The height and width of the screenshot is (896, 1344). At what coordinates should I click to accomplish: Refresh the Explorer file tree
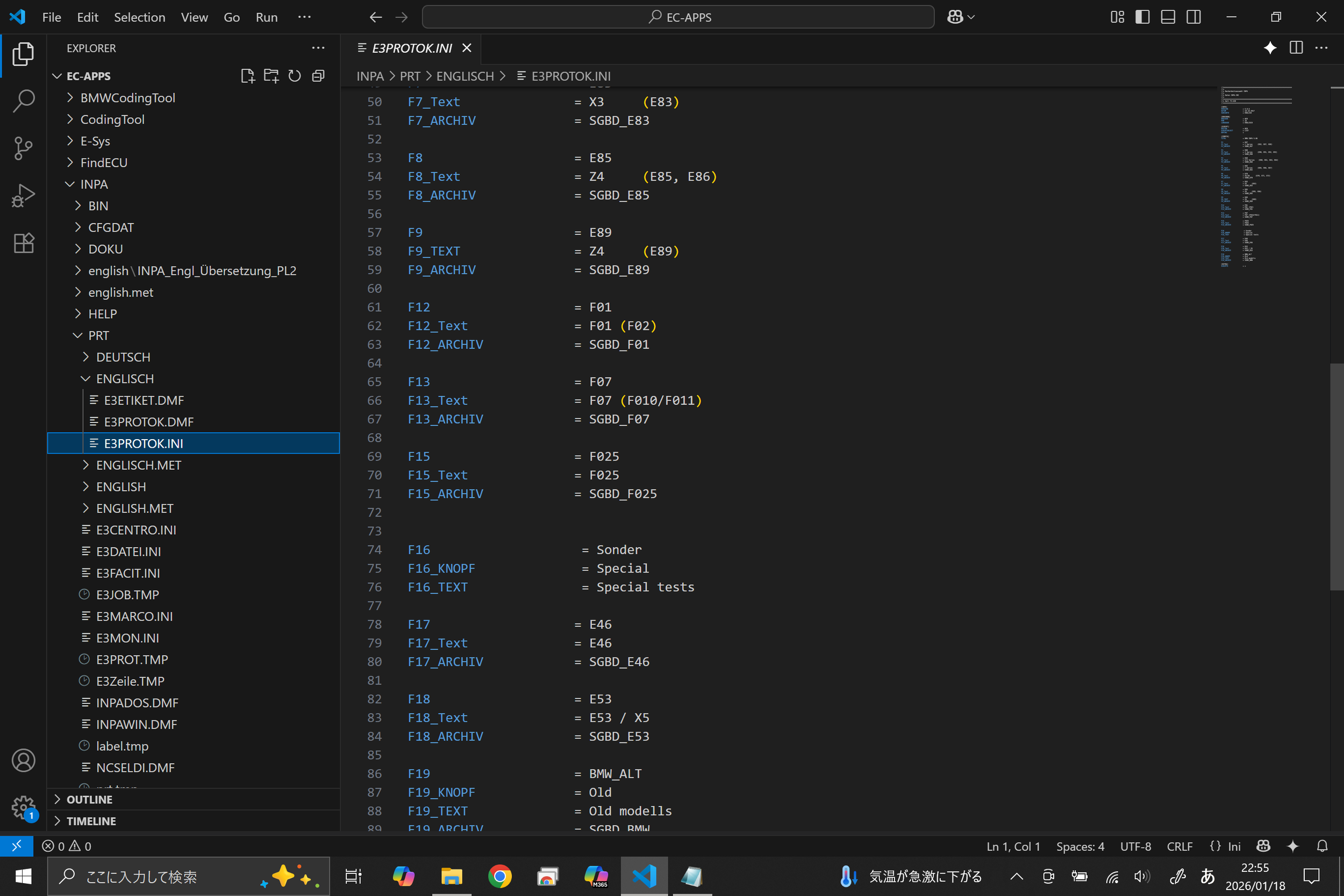point(294,76)
